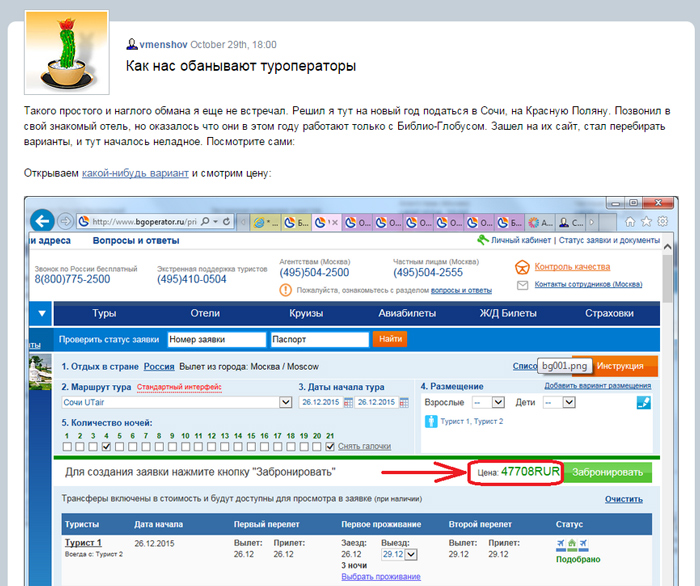Open the 'Вопросы и ответы' top menu item

tap(136, 241)
